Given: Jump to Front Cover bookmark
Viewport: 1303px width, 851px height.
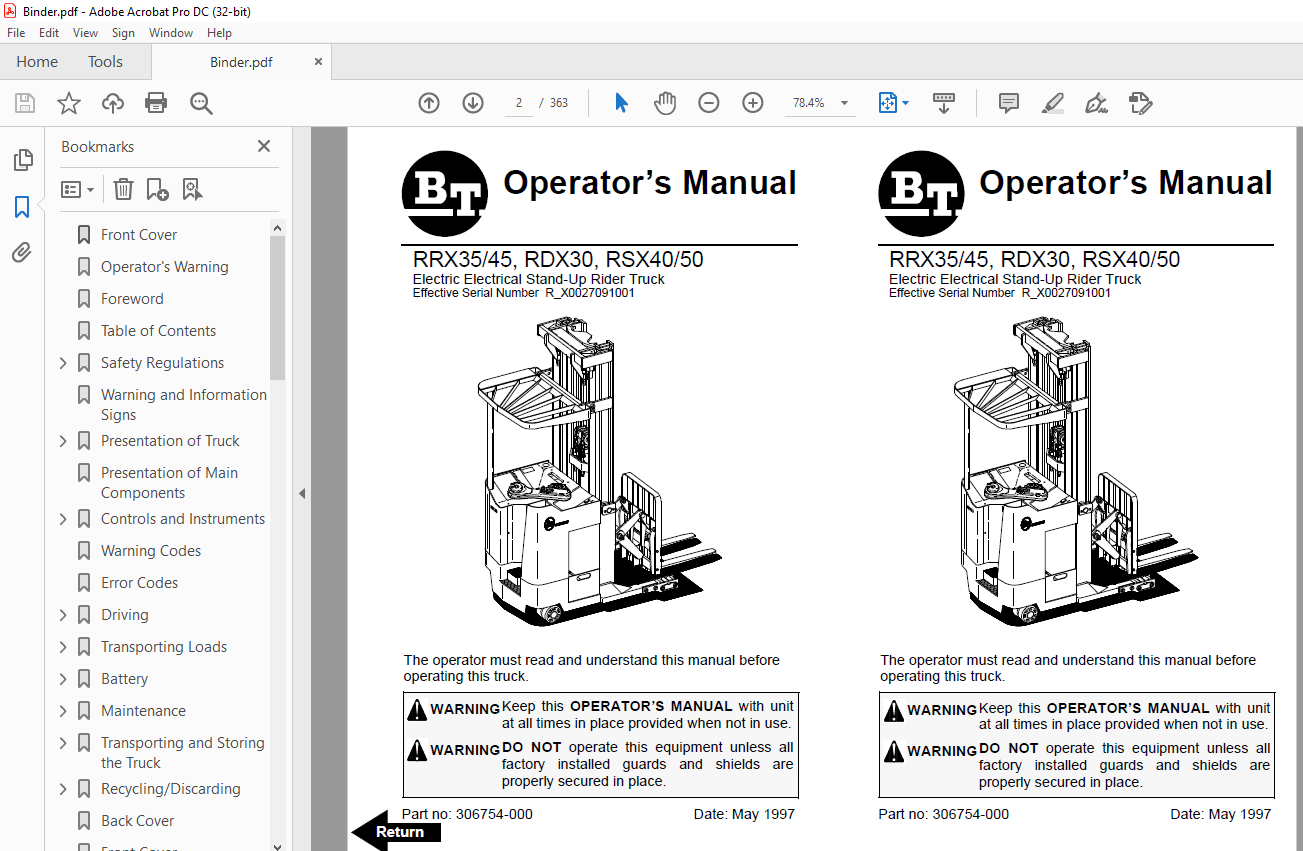Looking at the screenshot, I should (139, 235).
